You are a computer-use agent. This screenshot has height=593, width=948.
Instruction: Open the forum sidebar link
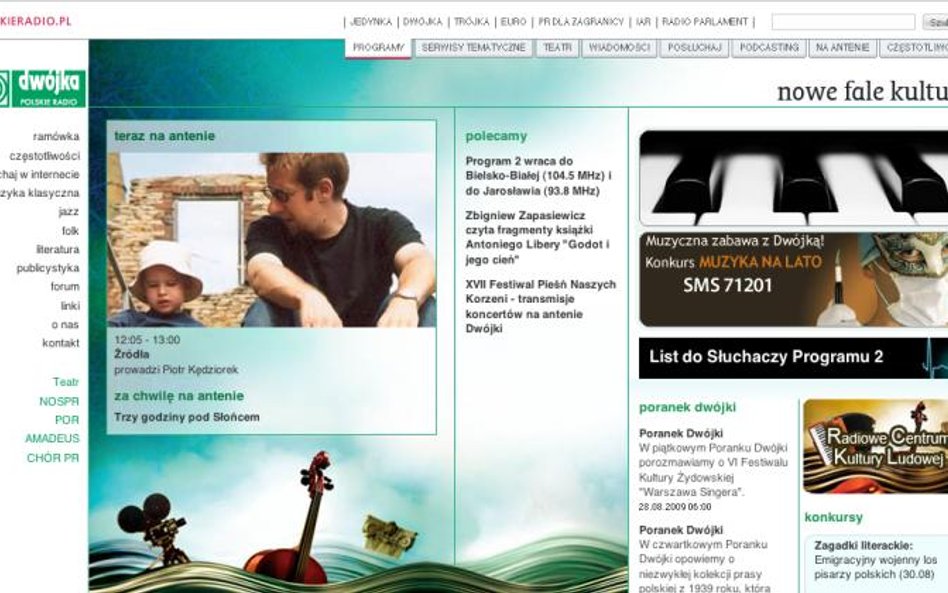65,287
